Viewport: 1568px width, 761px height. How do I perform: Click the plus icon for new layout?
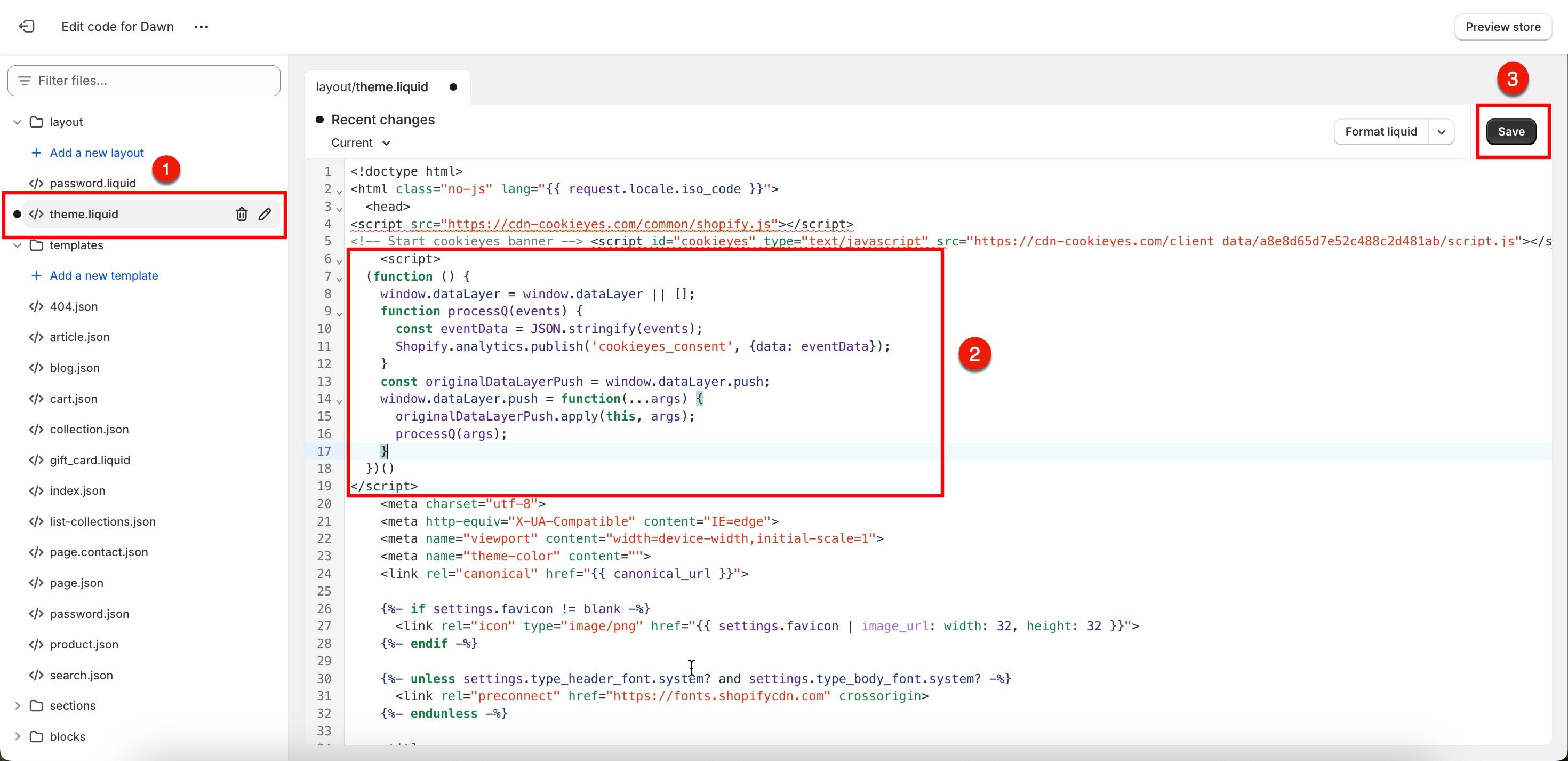point(36,153)
